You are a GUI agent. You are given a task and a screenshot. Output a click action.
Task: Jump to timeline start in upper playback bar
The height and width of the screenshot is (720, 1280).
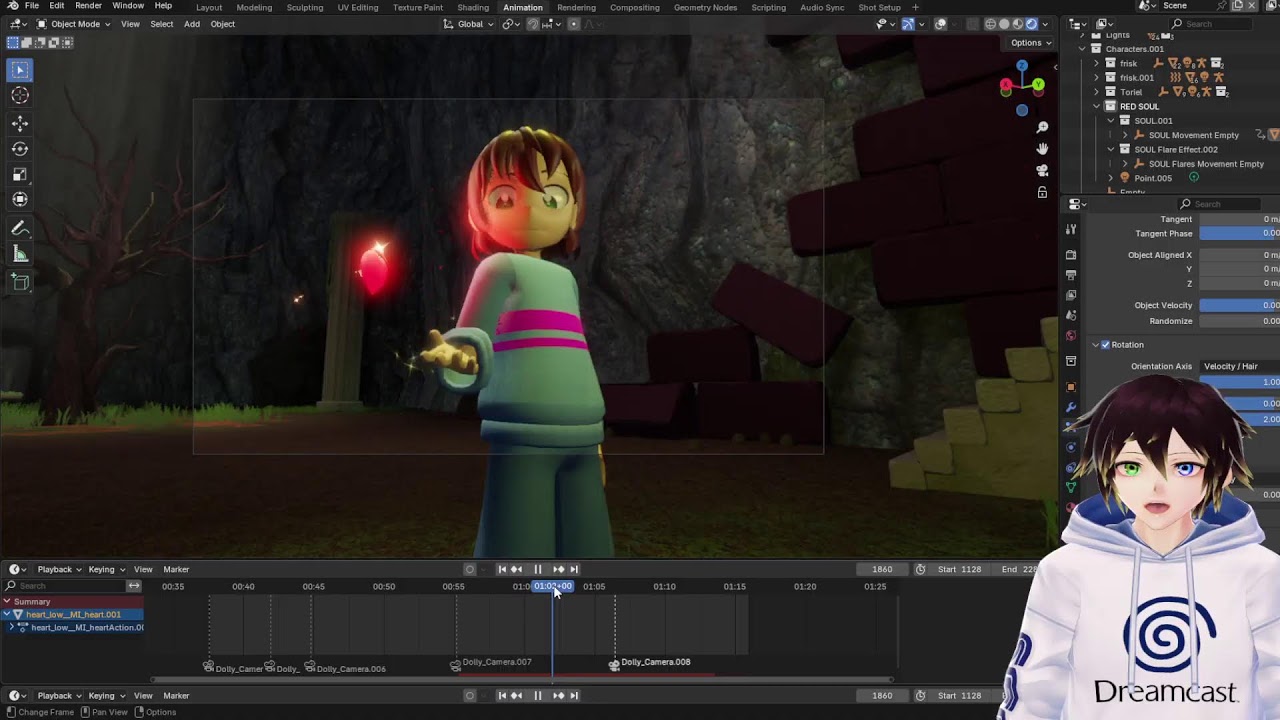click(502, 569)
